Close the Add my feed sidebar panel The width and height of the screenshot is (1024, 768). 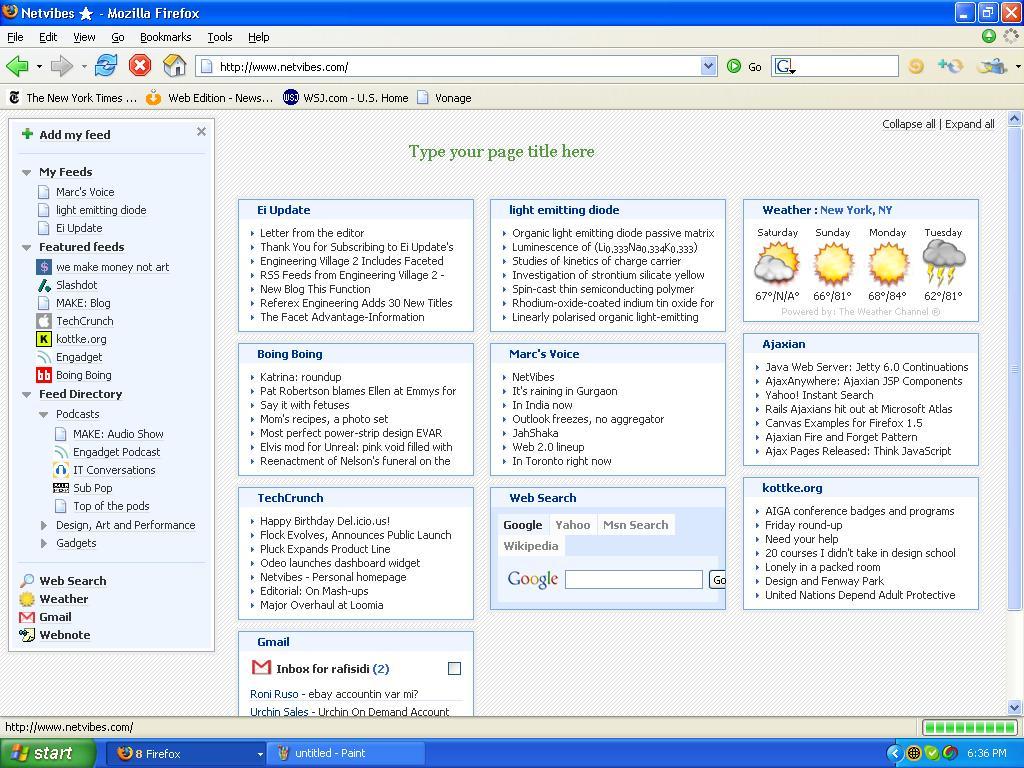click(201, 131)
